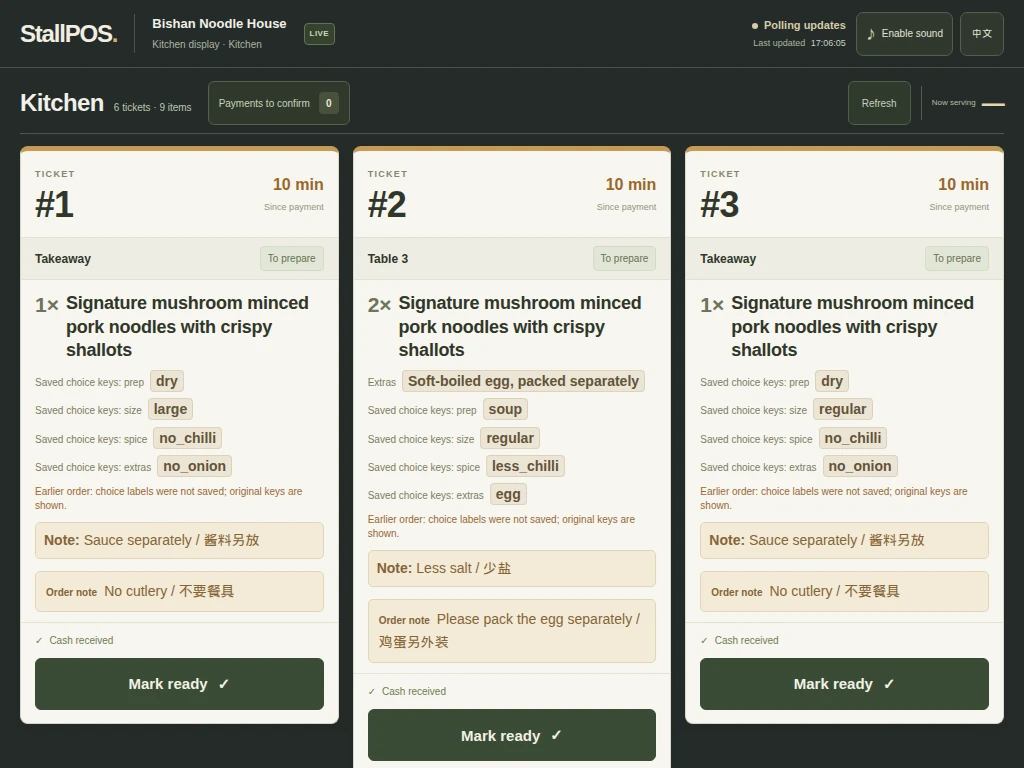Click the 'large' size tag on ticket #1
This screenshot has width=1024, height=768.
pyautogui.click(x=170, y=409)
